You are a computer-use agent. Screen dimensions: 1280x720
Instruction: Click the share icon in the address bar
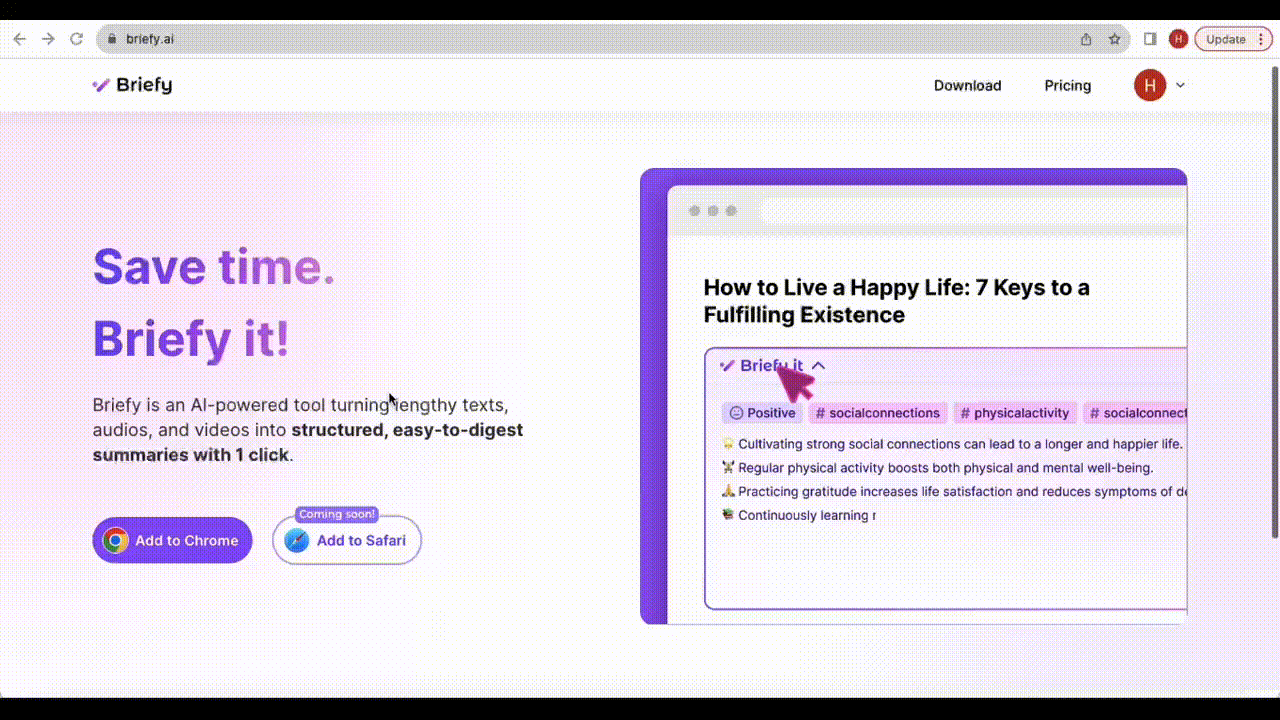coord(1086,39)
